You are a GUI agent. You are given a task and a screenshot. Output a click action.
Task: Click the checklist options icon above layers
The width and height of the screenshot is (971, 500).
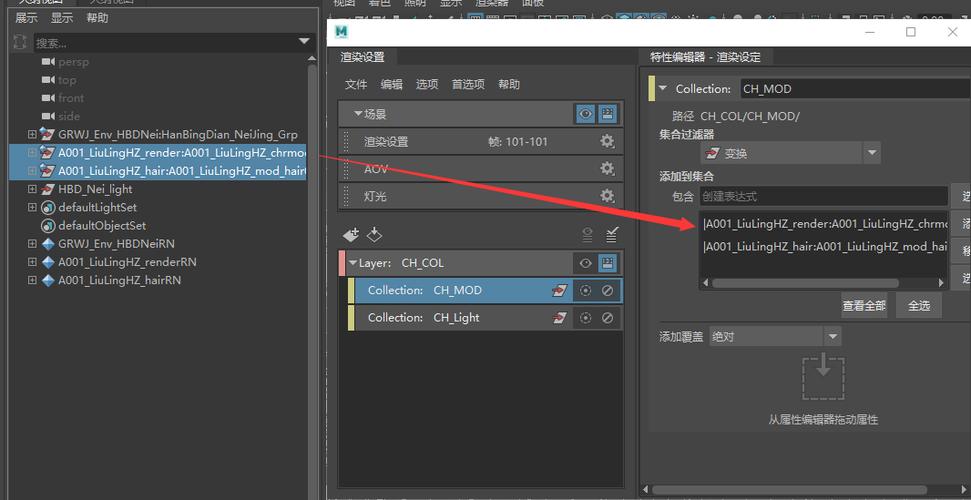(x=611, y=235)
